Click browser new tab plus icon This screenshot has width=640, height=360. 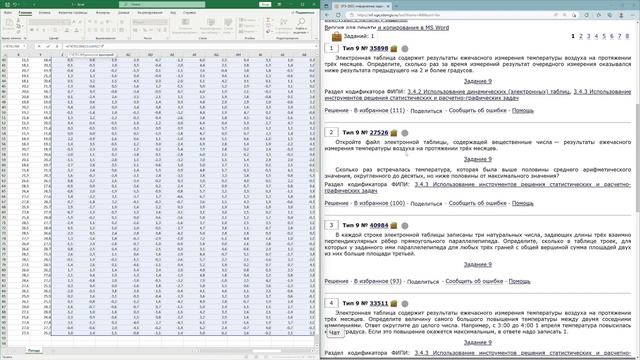tap(396, 6)
